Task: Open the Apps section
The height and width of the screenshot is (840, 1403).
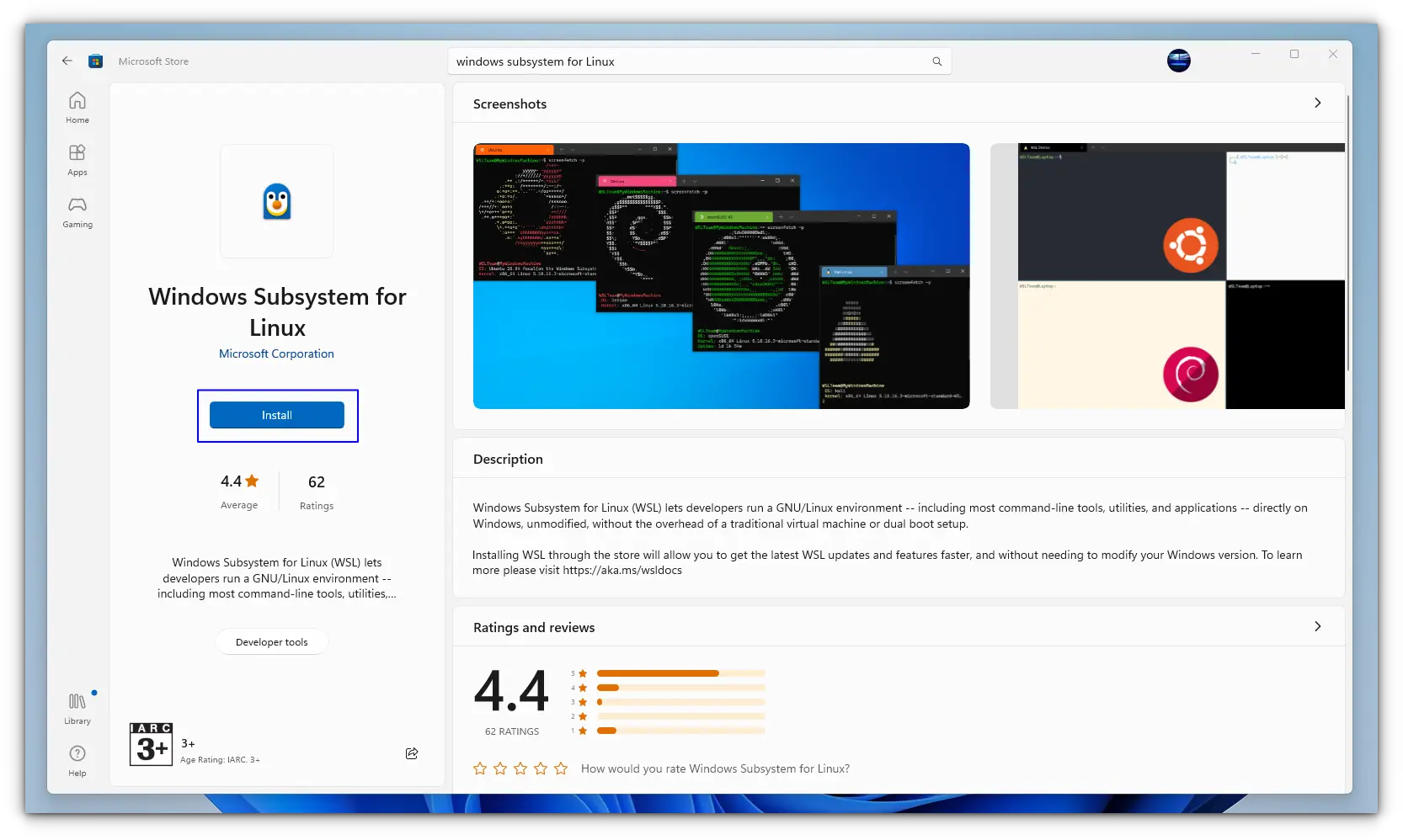Action: click(x=77, y=160)
